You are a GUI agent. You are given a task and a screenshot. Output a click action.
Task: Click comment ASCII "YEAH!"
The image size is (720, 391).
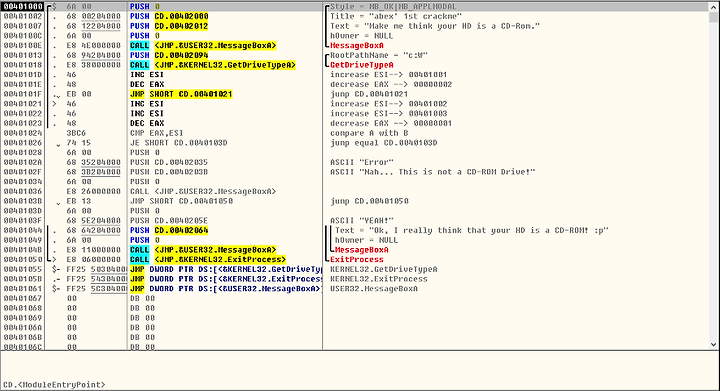[x=361, y=220]
